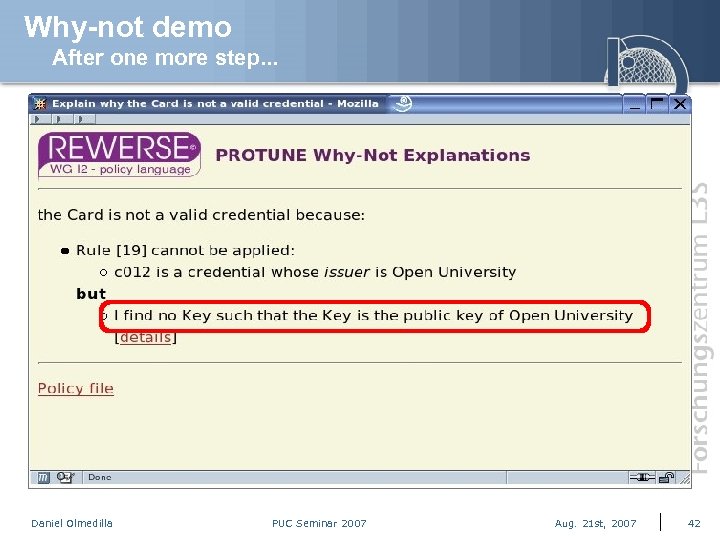
Task: Click the 'c012 is a credential' line
Action: tap(315, 272)
